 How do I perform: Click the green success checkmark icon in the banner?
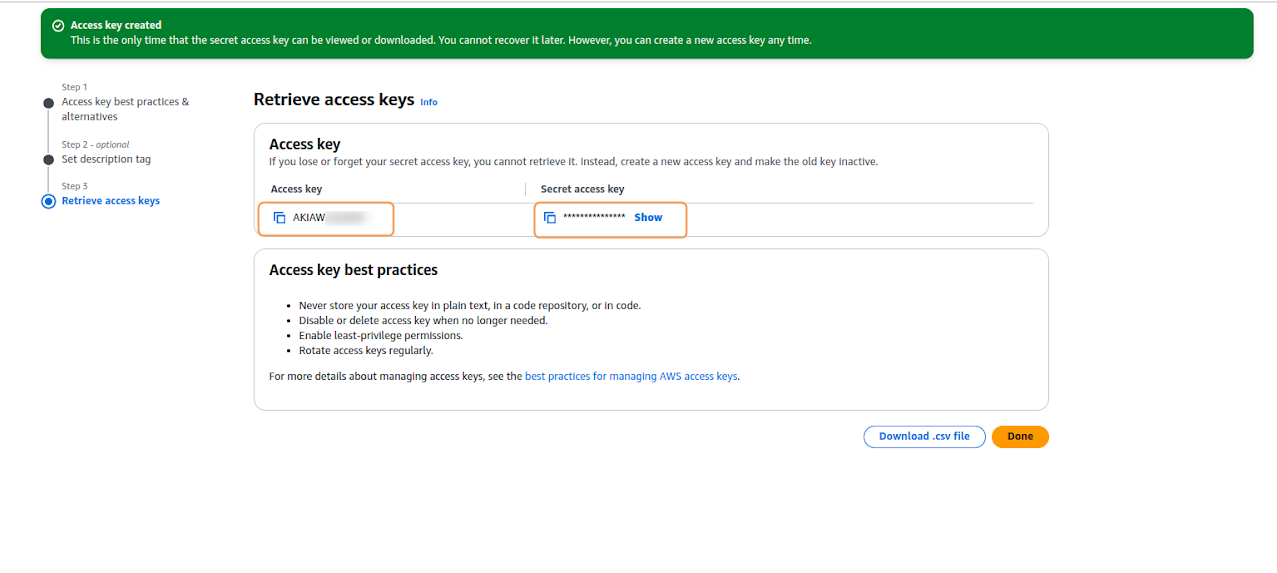coord(58,26)
